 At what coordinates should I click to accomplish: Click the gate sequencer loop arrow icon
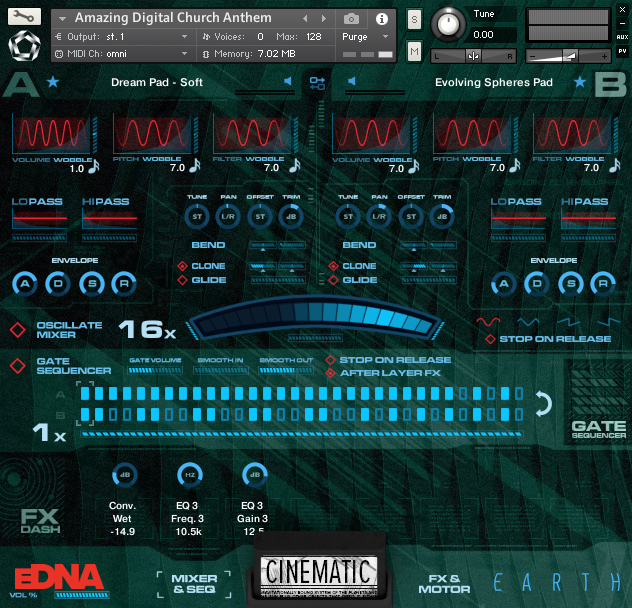pos(543,404)
